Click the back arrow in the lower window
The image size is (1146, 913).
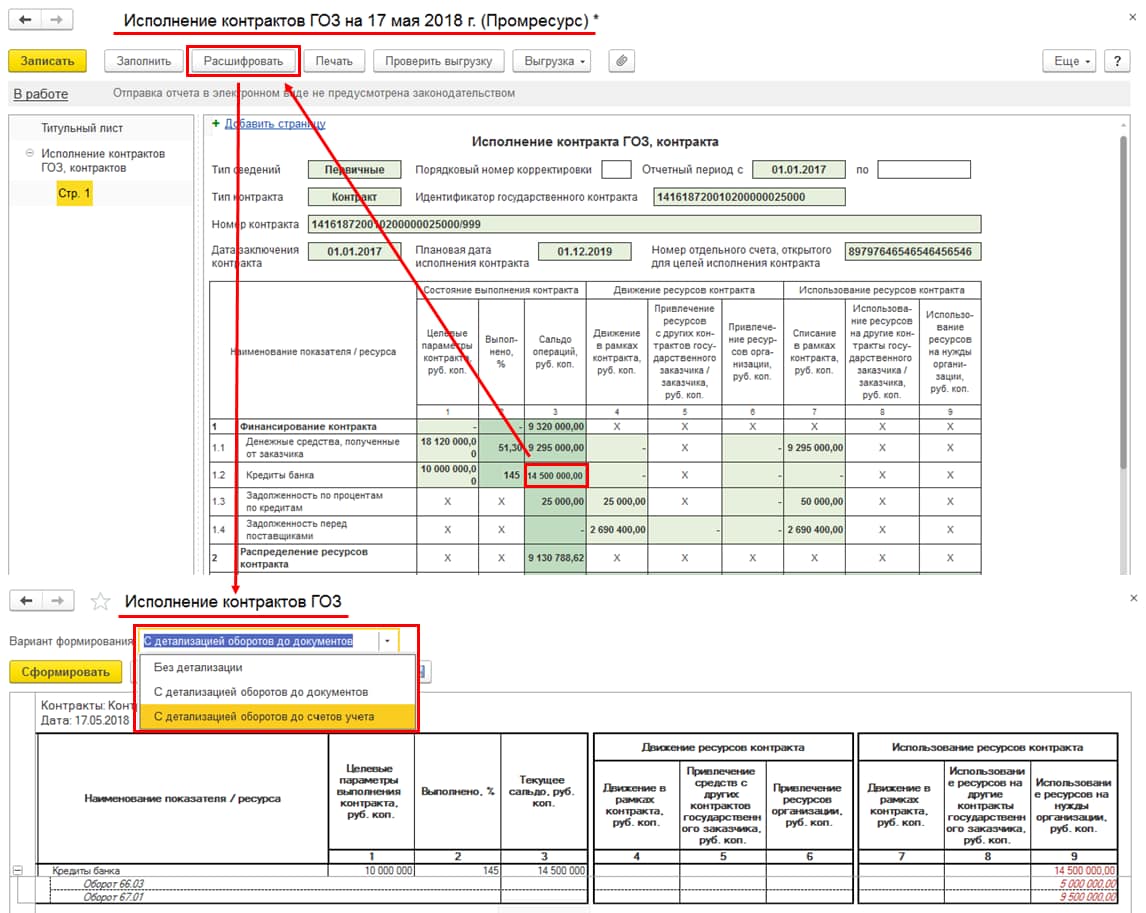[x=26, y=601]
